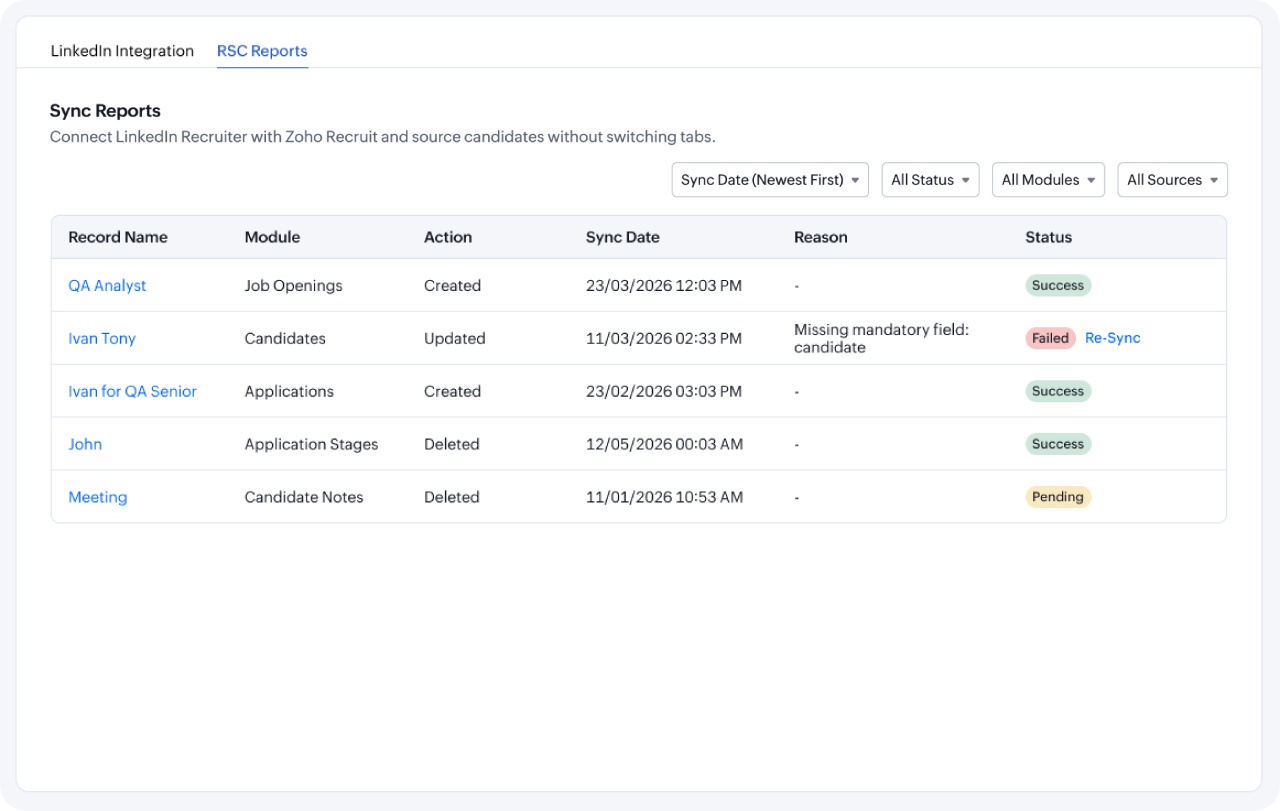Open the Sync Date (Newest First) dropdown

[770, 180]
